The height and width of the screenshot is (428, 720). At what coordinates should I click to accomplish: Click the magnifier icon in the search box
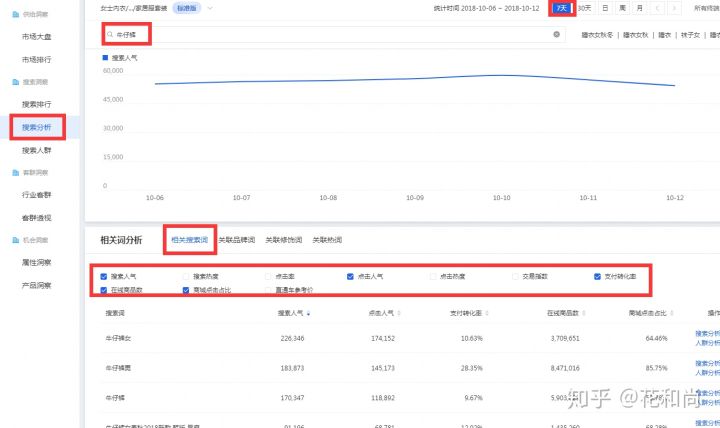(109, 34)
